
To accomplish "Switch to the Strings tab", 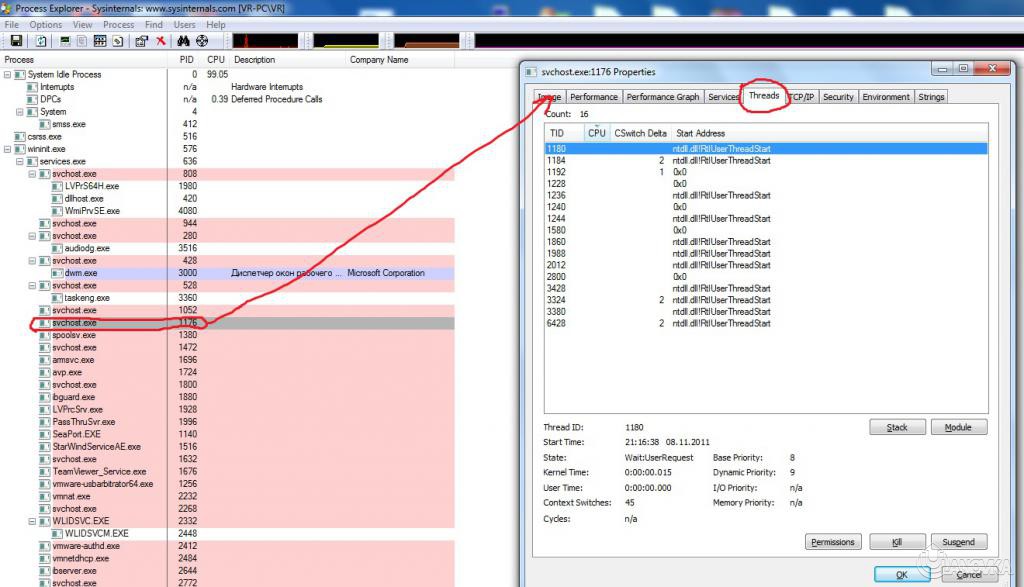I will [x=931, y=97].
